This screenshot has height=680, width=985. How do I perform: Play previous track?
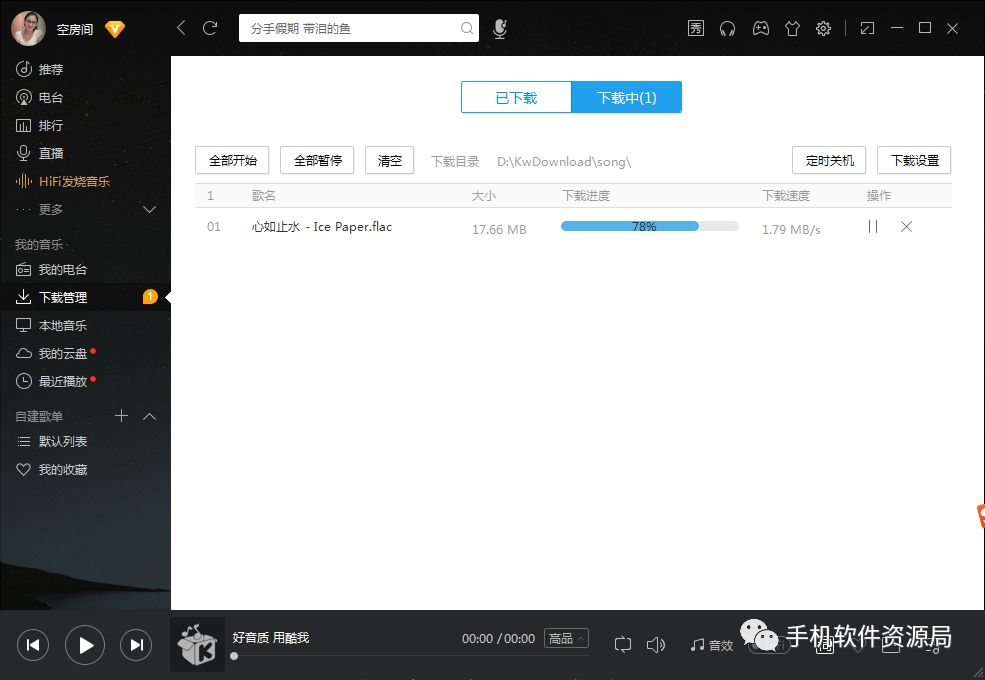(33, 645)
